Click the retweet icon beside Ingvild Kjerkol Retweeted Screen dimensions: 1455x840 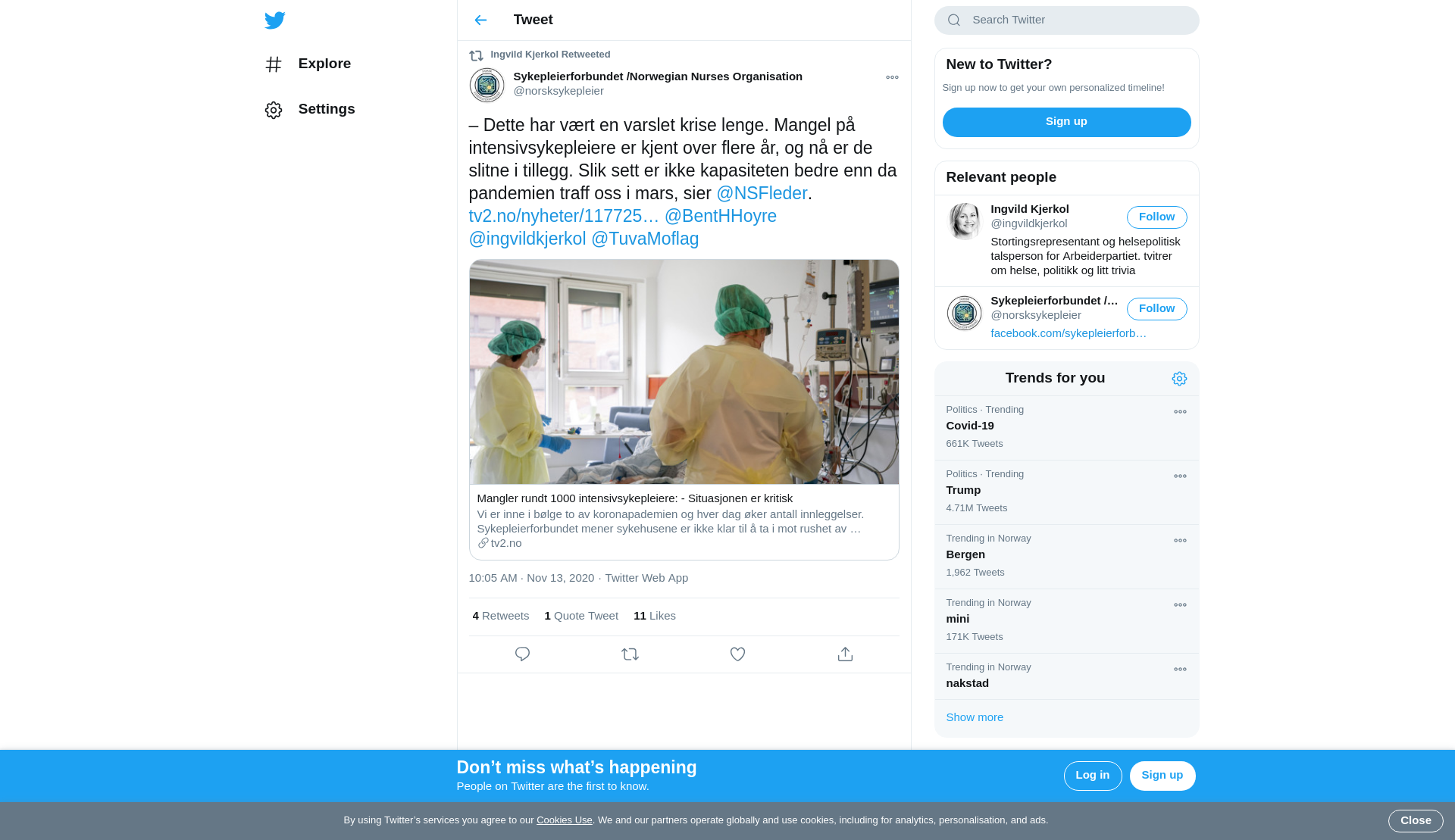[x=476, y=55]
